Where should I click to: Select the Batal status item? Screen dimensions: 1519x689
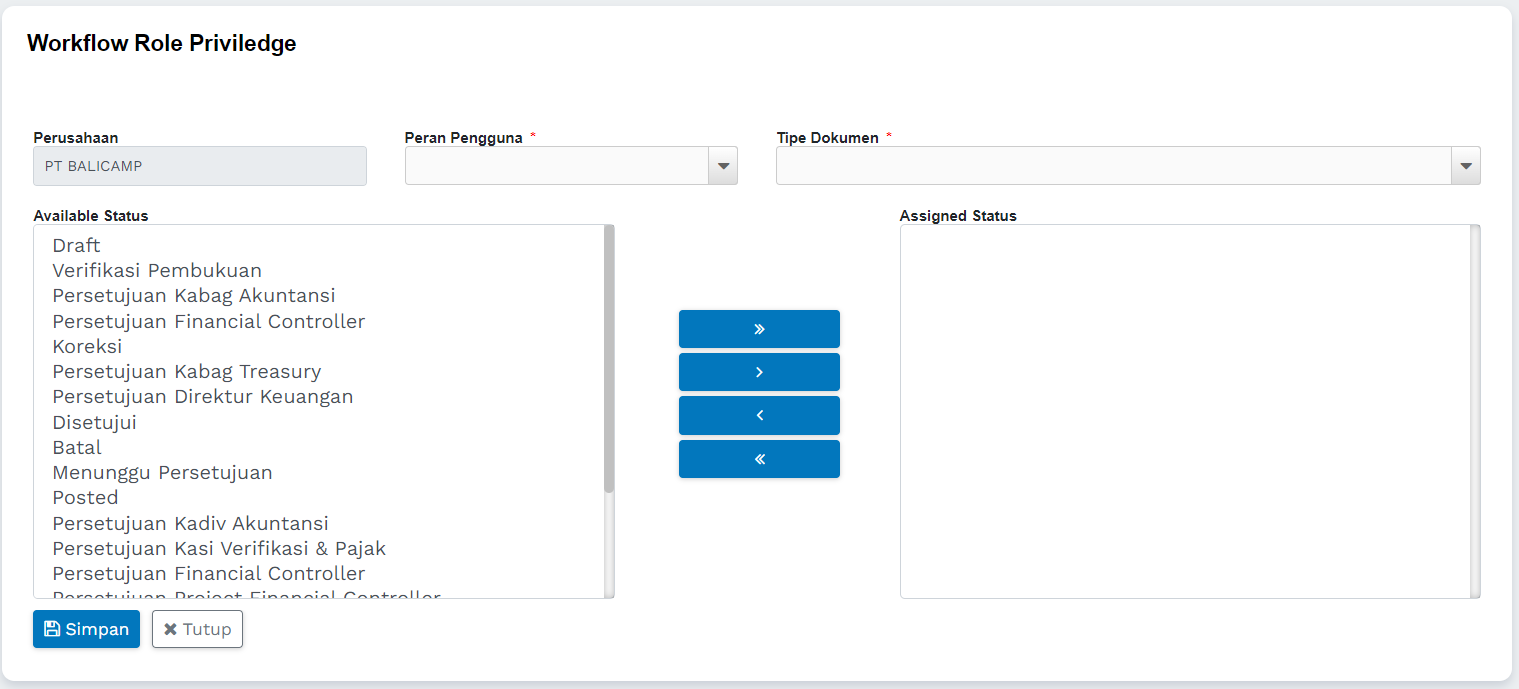click(x=77, y=447)
